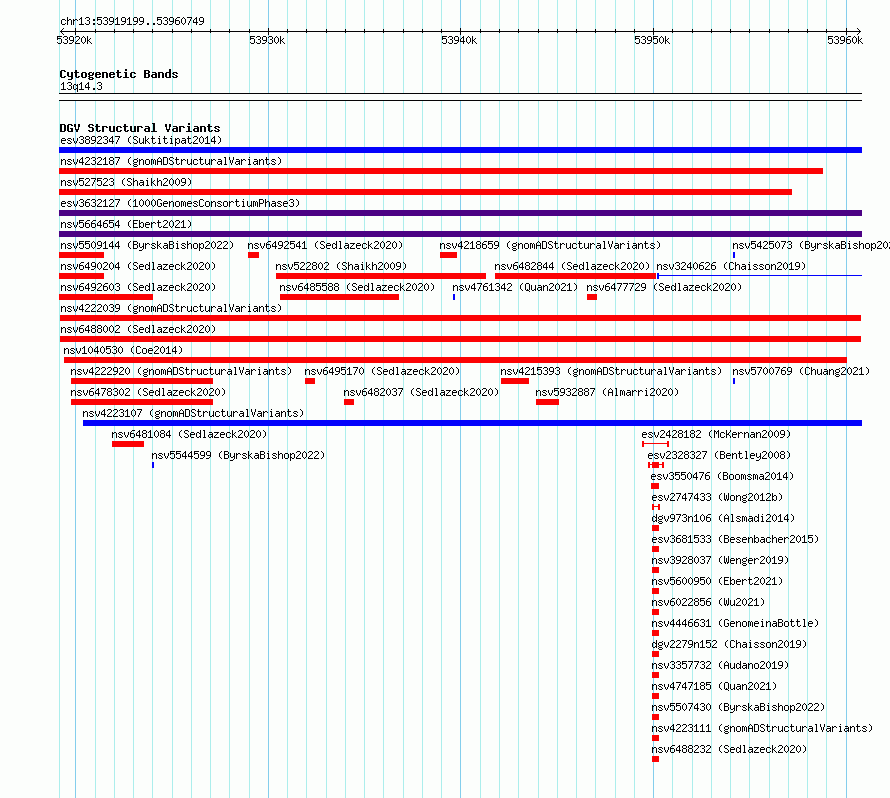Select dgv973n106 (Alsmadi2014) label
Image resolution: width=890 pixels, height=798 pixels.
click(x=723, y=518)
